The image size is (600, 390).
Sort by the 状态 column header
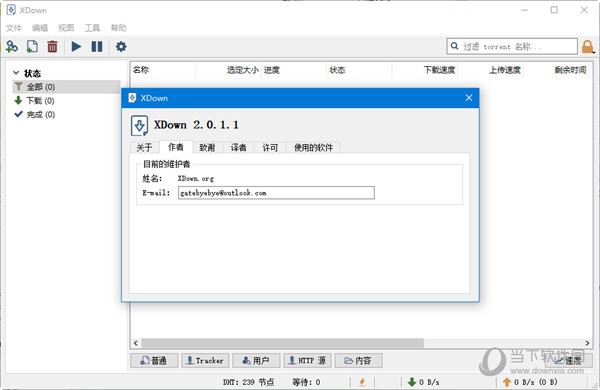(x=359, y=70)
